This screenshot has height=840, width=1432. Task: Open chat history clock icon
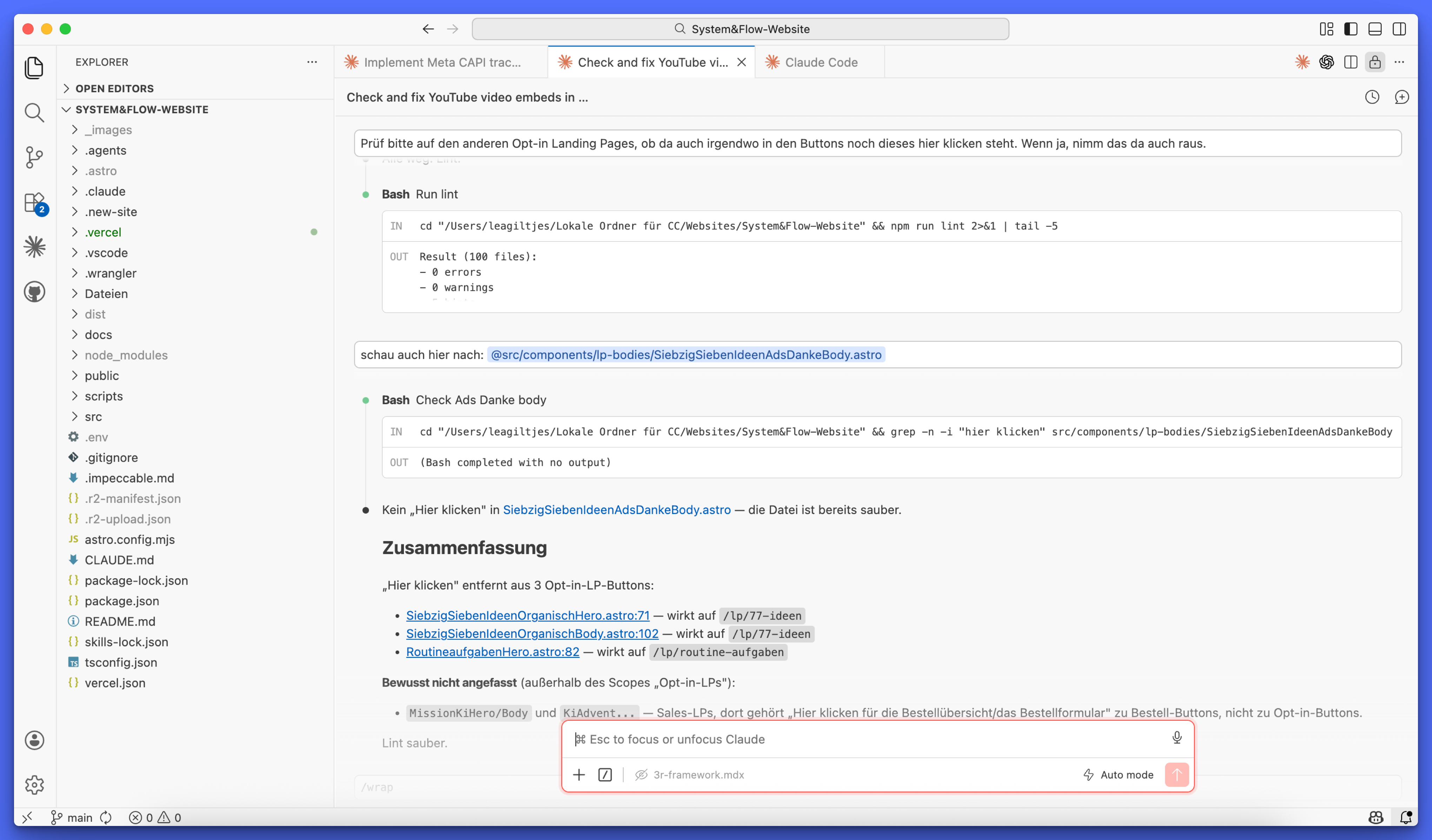pos(1372,97)
